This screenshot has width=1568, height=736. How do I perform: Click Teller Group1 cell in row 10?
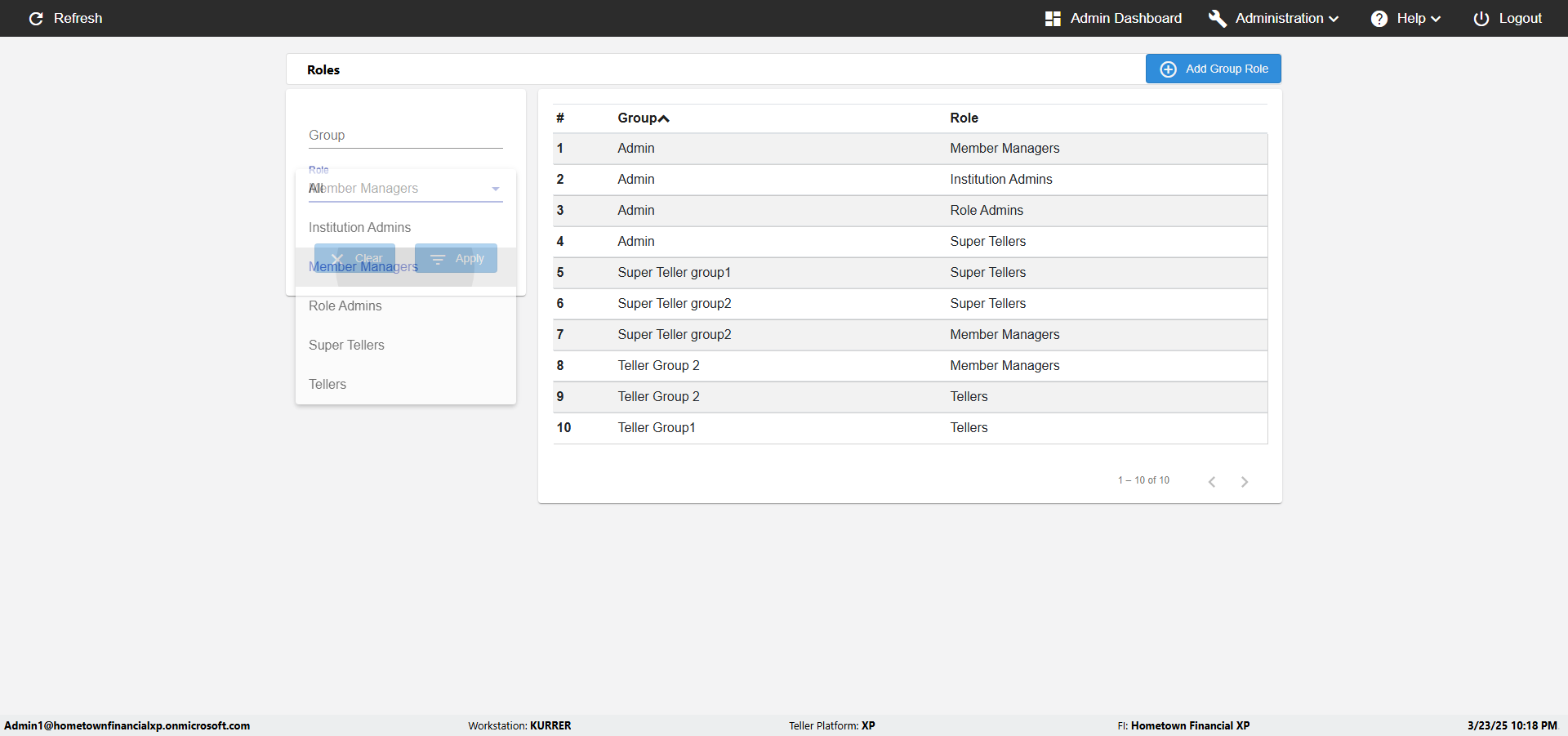click(657, 427)
